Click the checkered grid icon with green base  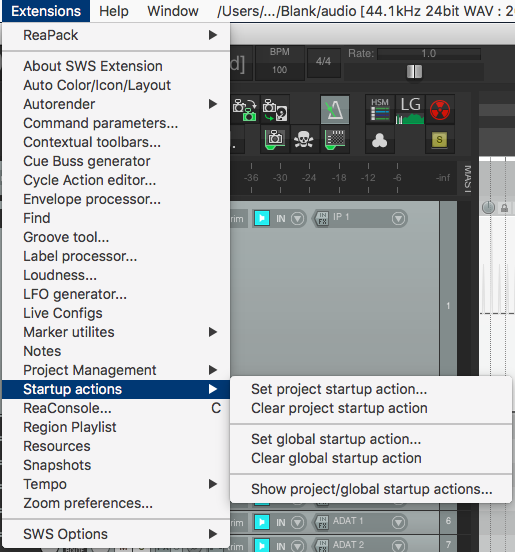coord(334,140)
